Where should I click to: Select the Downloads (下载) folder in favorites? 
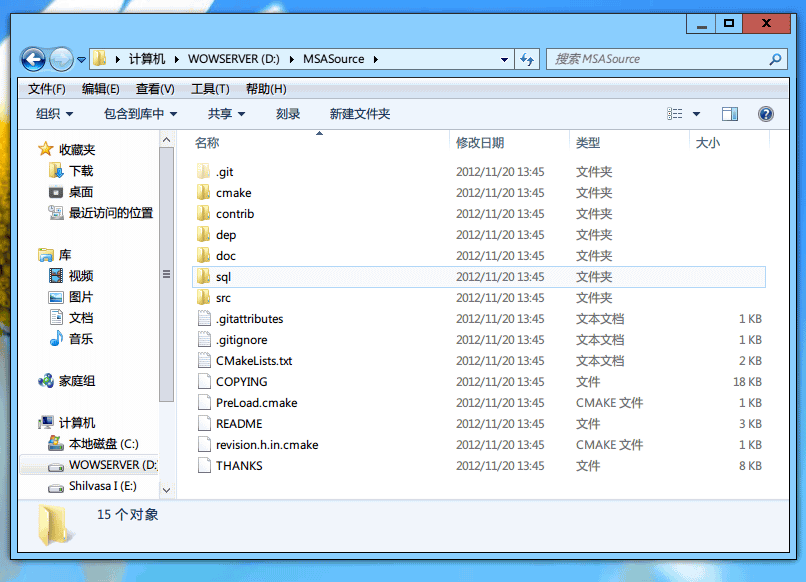click(x=80, y=171)
